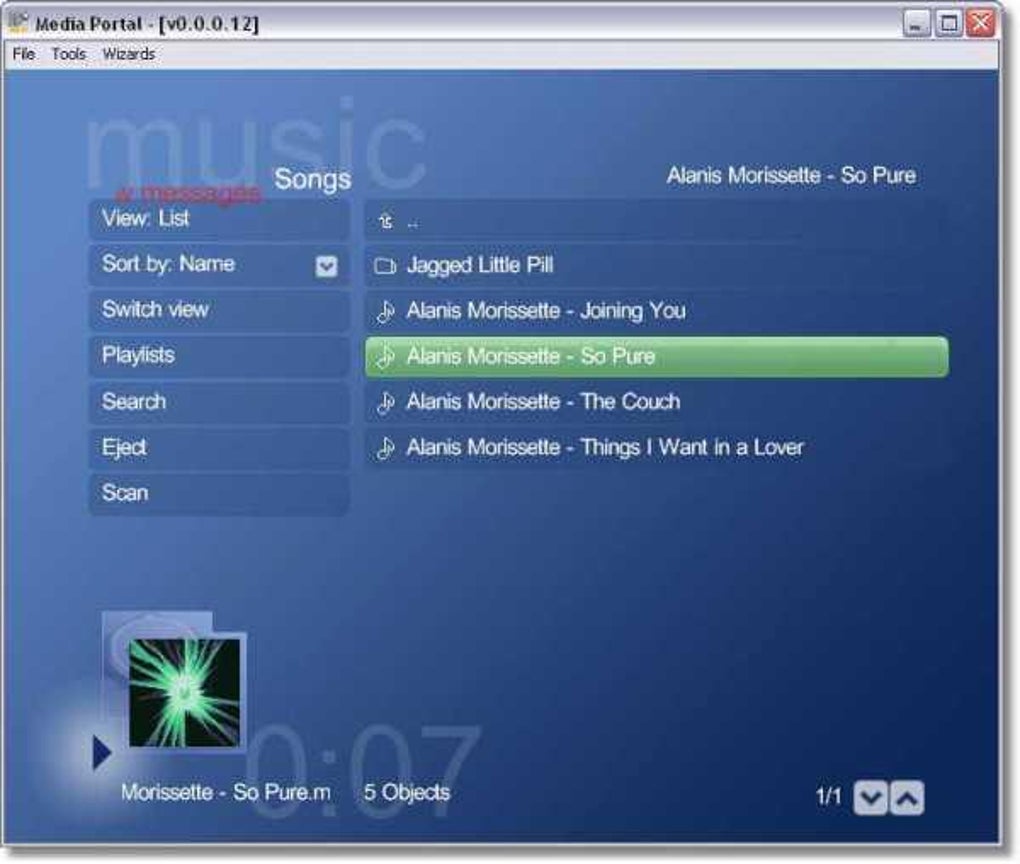
Task: Open the Tools menu
Action: tap(68, 54)
